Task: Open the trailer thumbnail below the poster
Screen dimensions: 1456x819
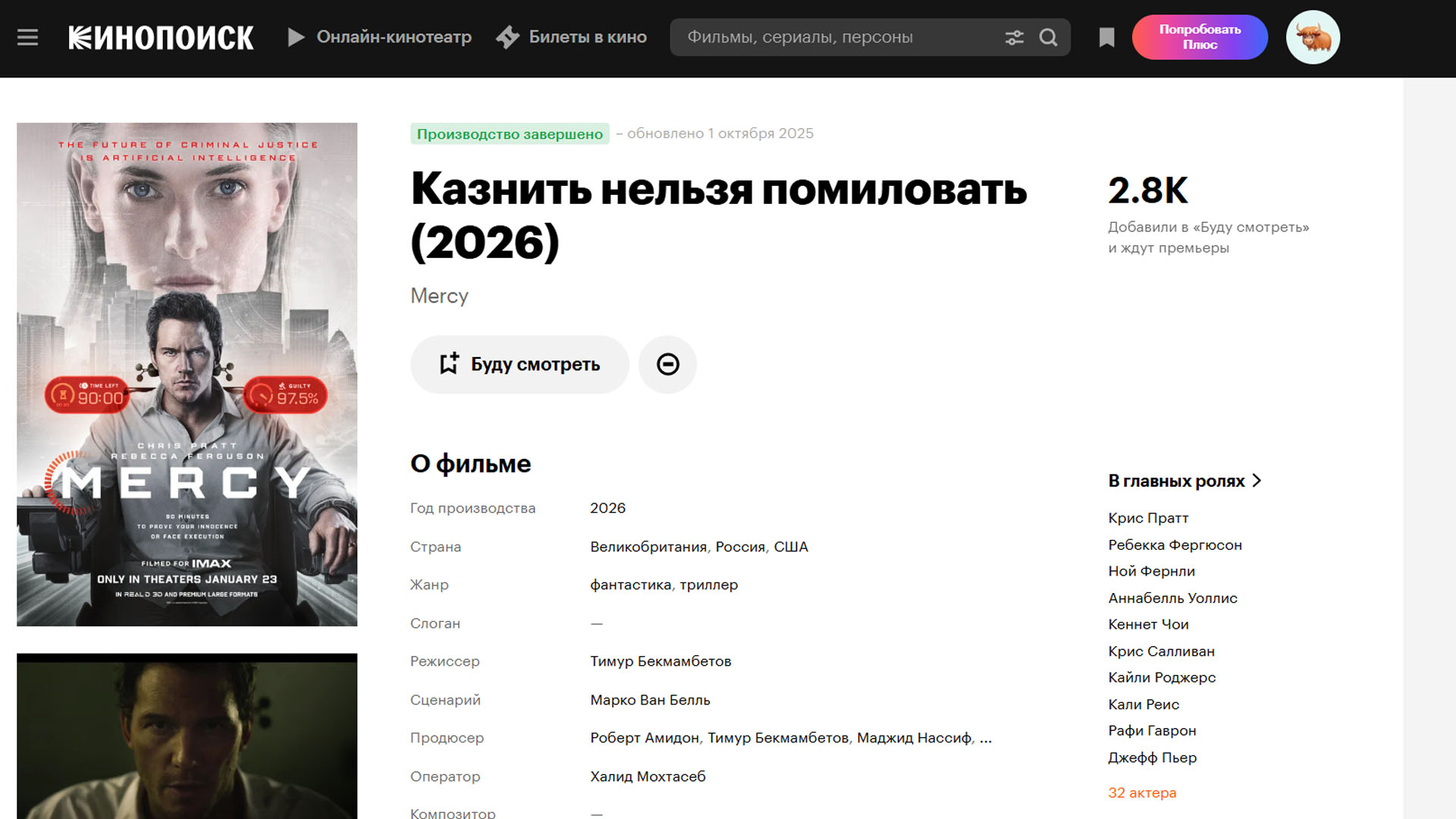Action: [x=187, y=736]
